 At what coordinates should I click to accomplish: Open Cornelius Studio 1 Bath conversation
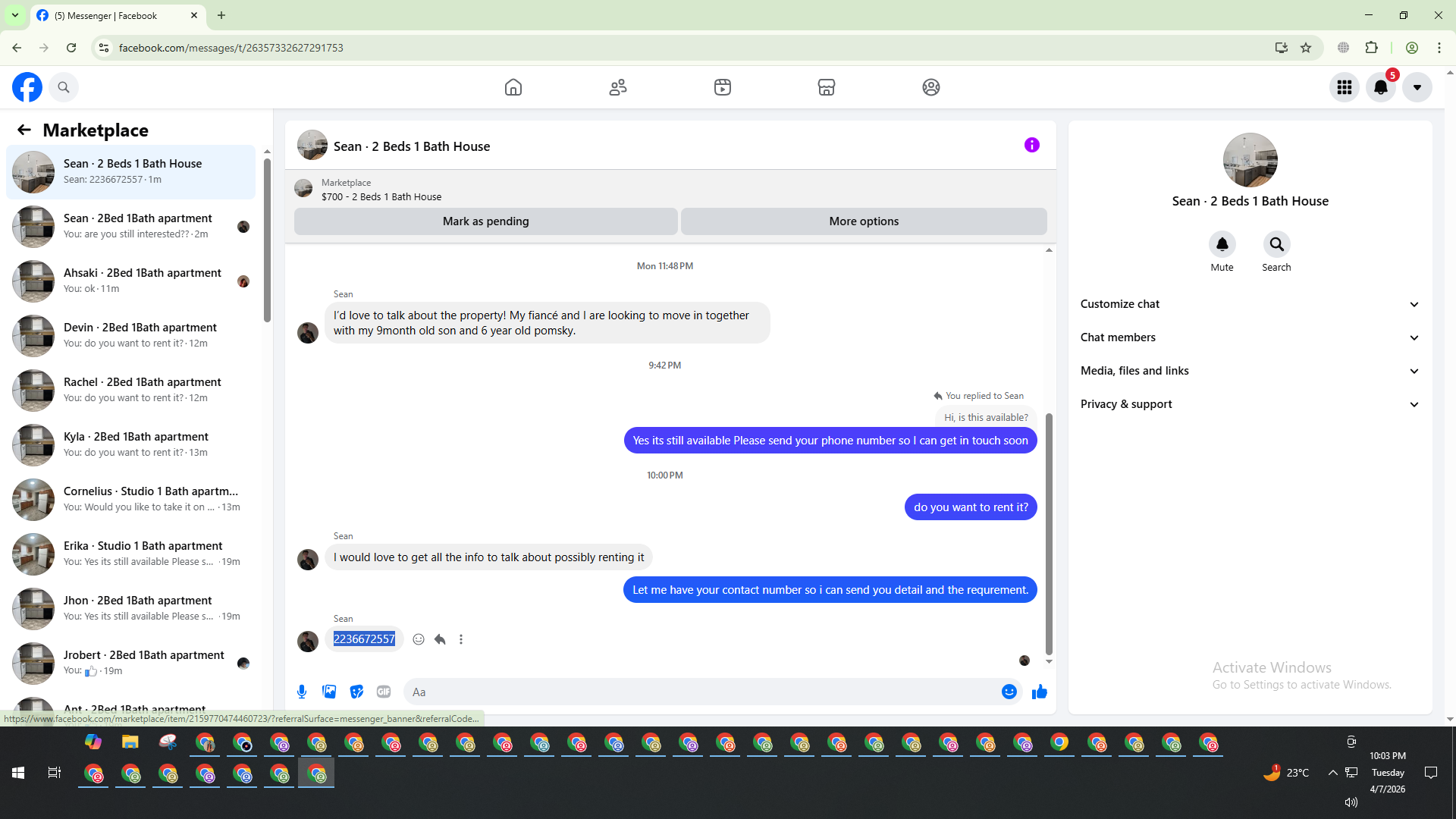coord(132,500)
